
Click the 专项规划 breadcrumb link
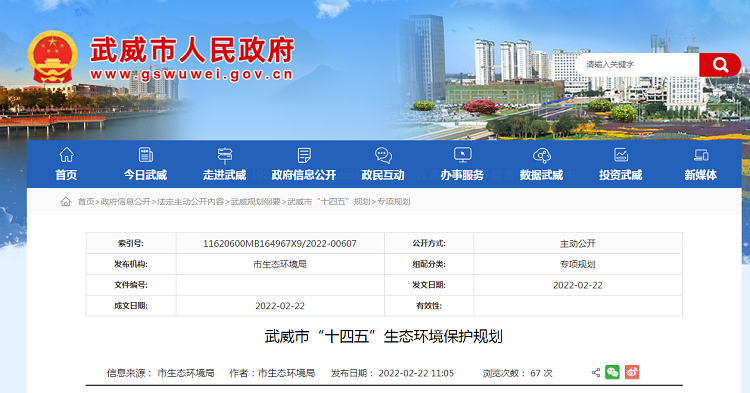click(394, 202)
